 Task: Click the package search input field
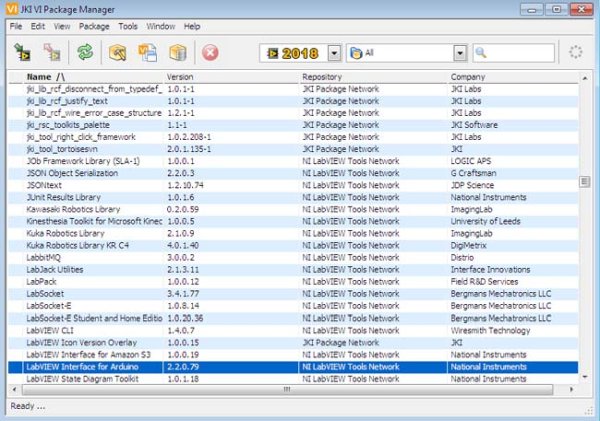(x=514, y=53)
